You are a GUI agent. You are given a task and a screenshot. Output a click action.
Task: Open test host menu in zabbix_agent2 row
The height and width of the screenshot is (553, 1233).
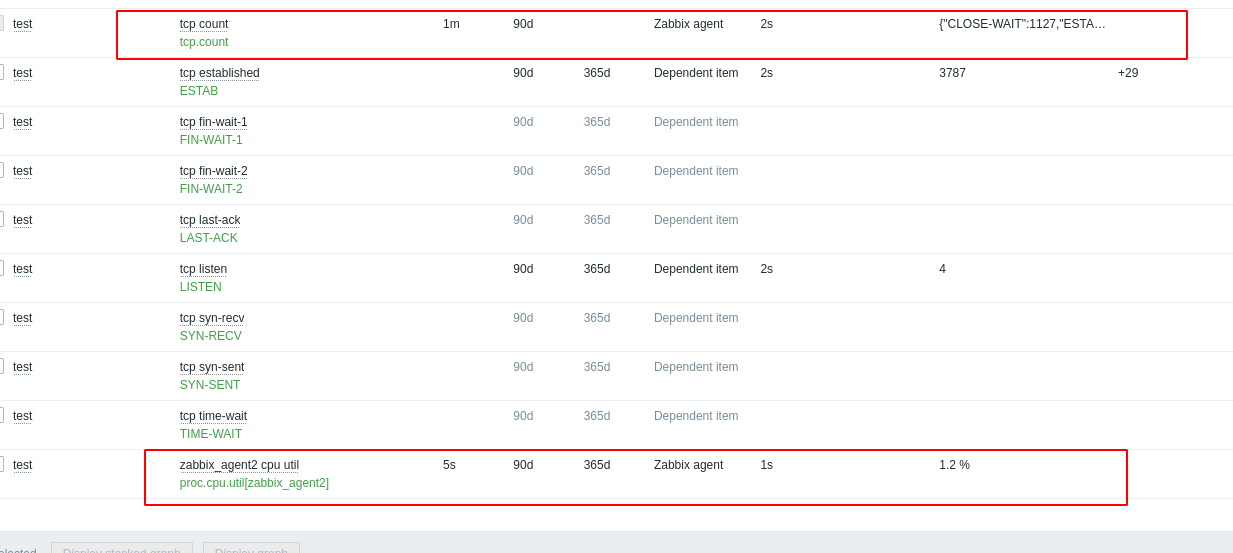pos(22,465)
